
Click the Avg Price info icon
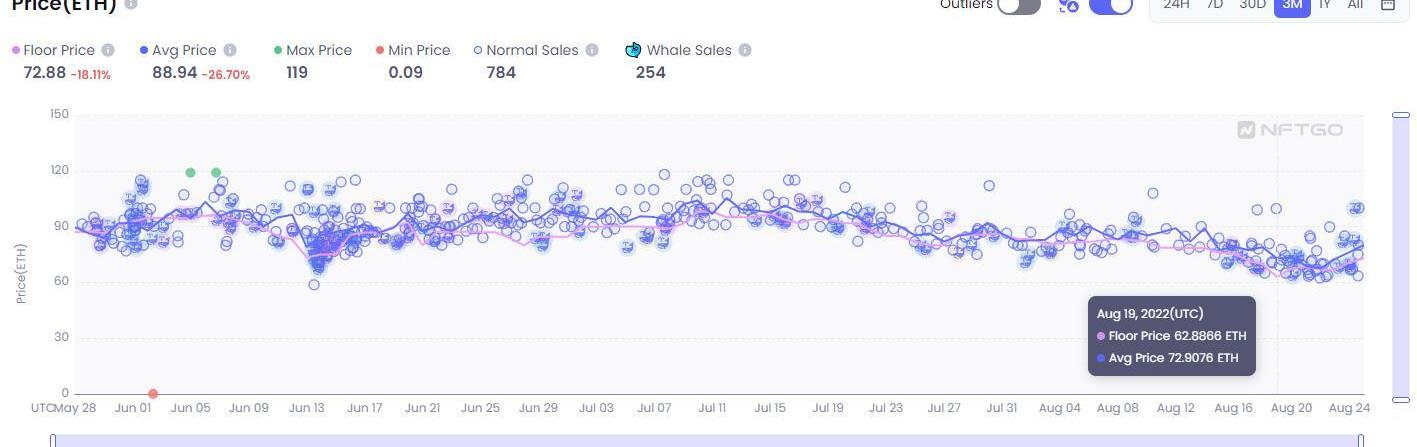230,50
